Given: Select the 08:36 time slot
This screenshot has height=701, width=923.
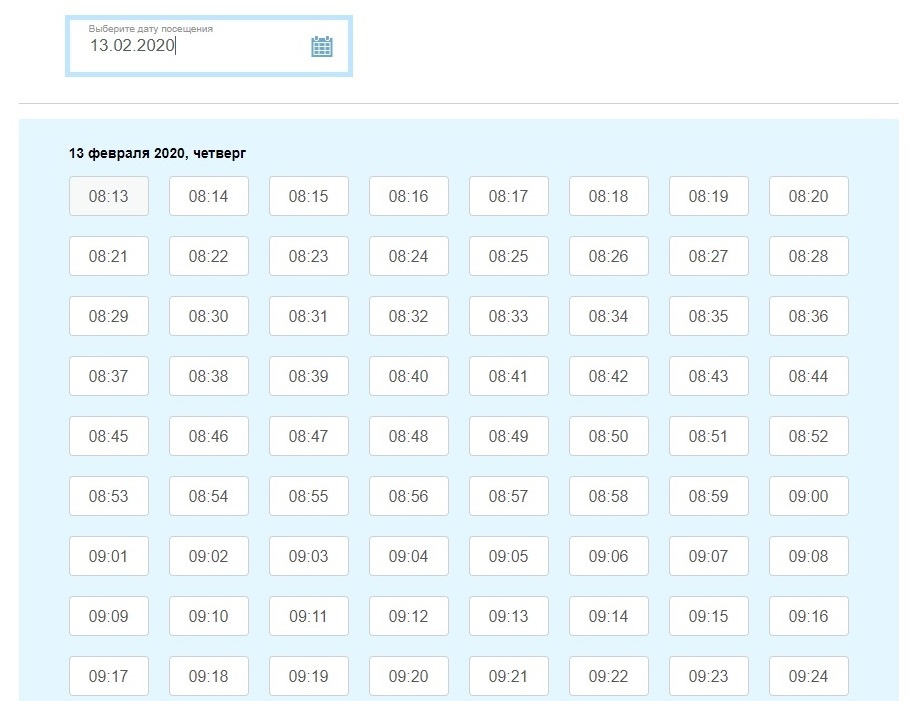Looking at the screenshot, I should (x=809, y=316).
